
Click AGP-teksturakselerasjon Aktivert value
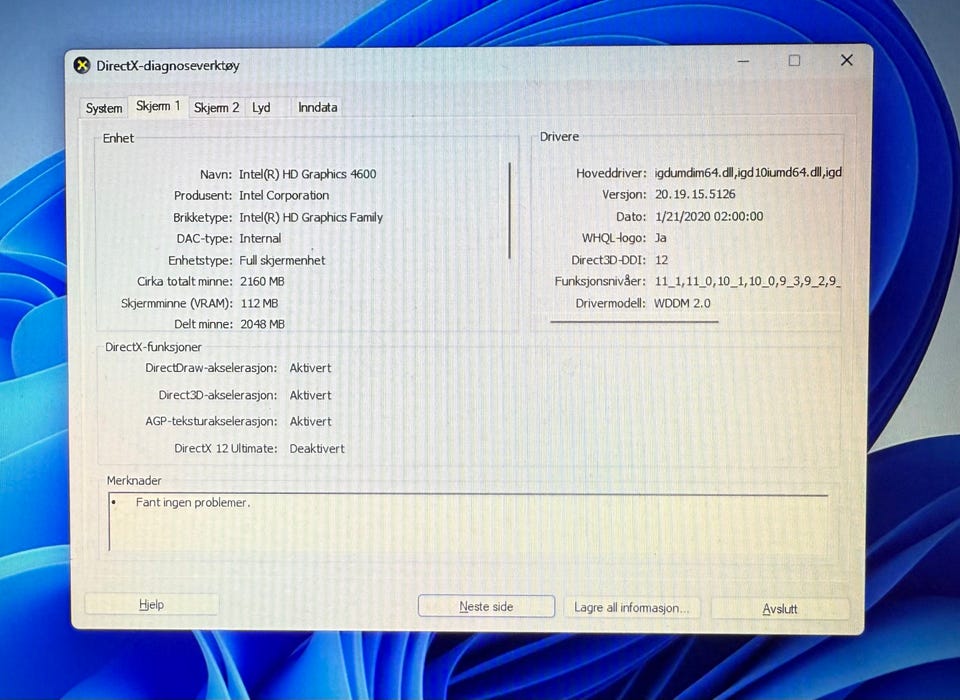pyautogui.click(x=310, y=421)
